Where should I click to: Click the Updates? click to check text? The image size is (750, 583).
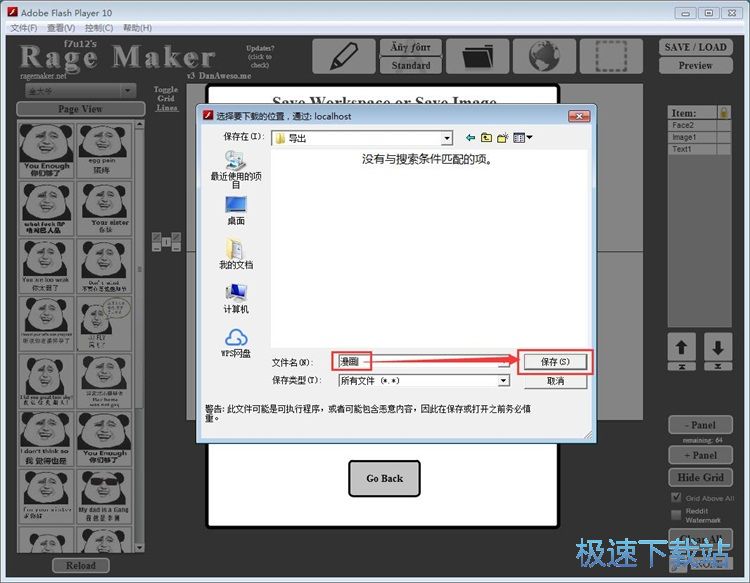point(260,56)
